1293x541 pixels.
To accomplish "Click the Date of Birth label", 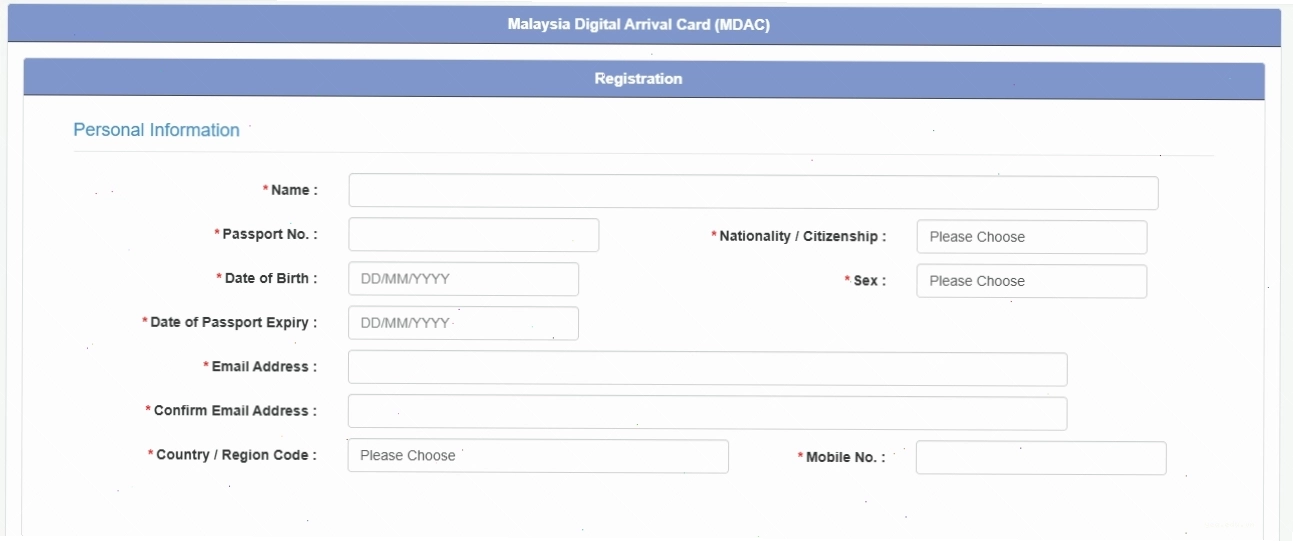I will pos(267,278).
